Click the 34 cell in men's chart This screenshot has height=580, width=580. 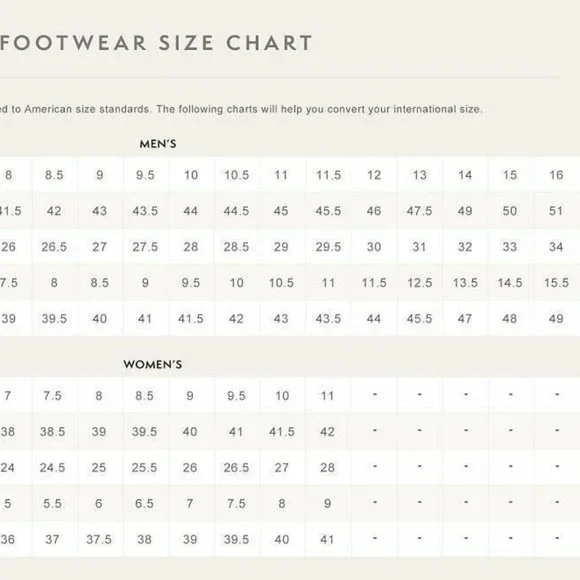[556, 246]
